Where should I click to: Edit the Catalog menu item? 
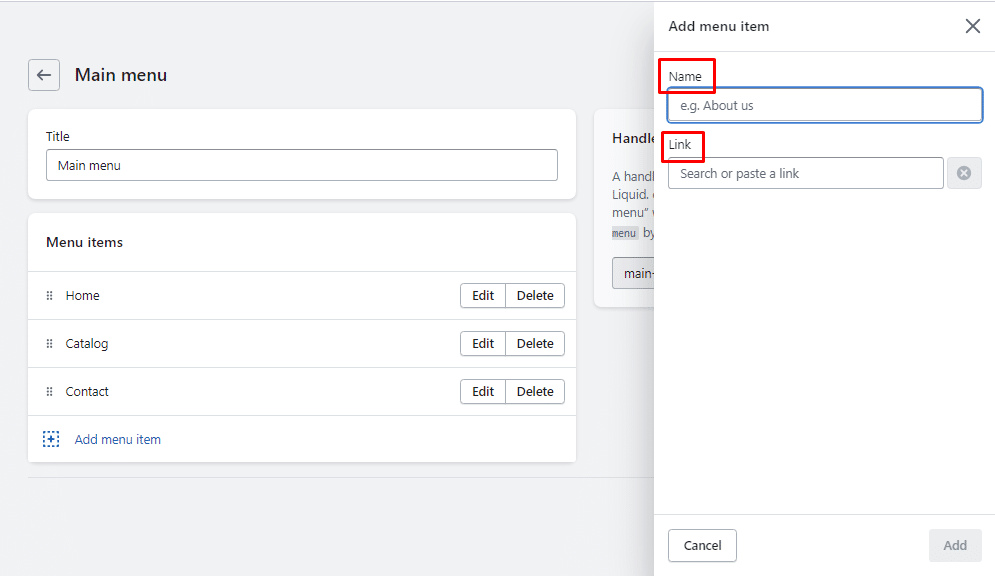click(483, 344)
